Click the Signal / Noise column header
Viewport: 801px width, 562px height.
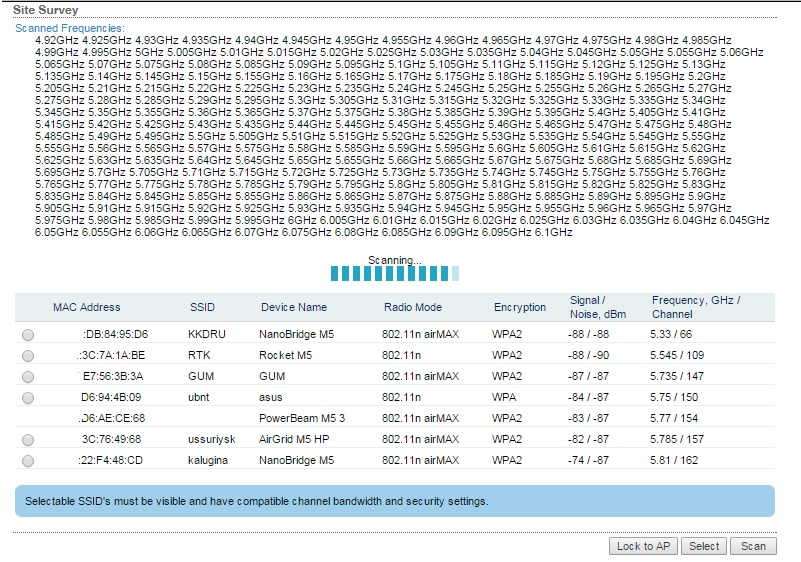589,306
